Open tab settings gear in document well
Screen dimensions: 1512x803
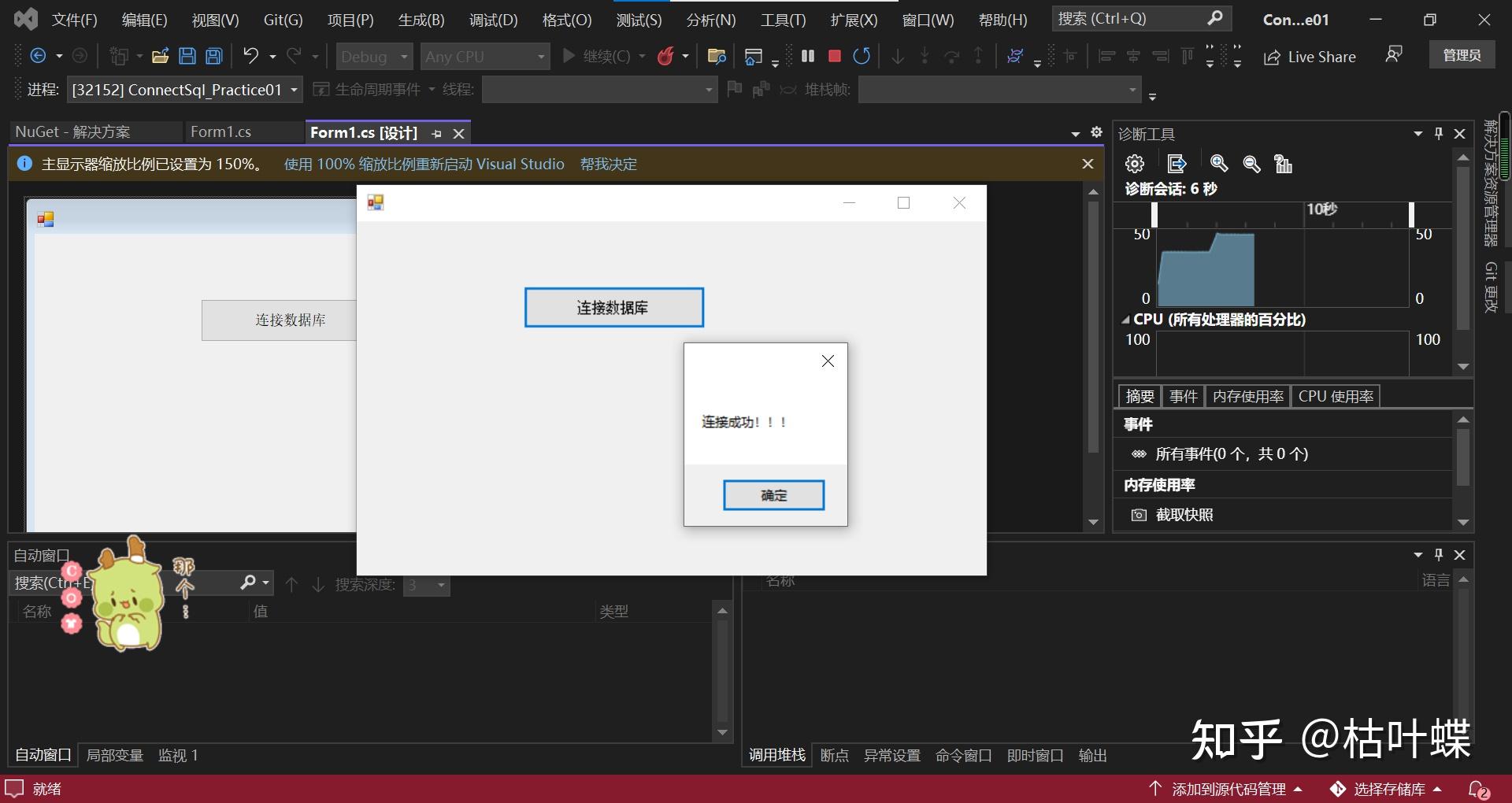(x=1096, y=132)
